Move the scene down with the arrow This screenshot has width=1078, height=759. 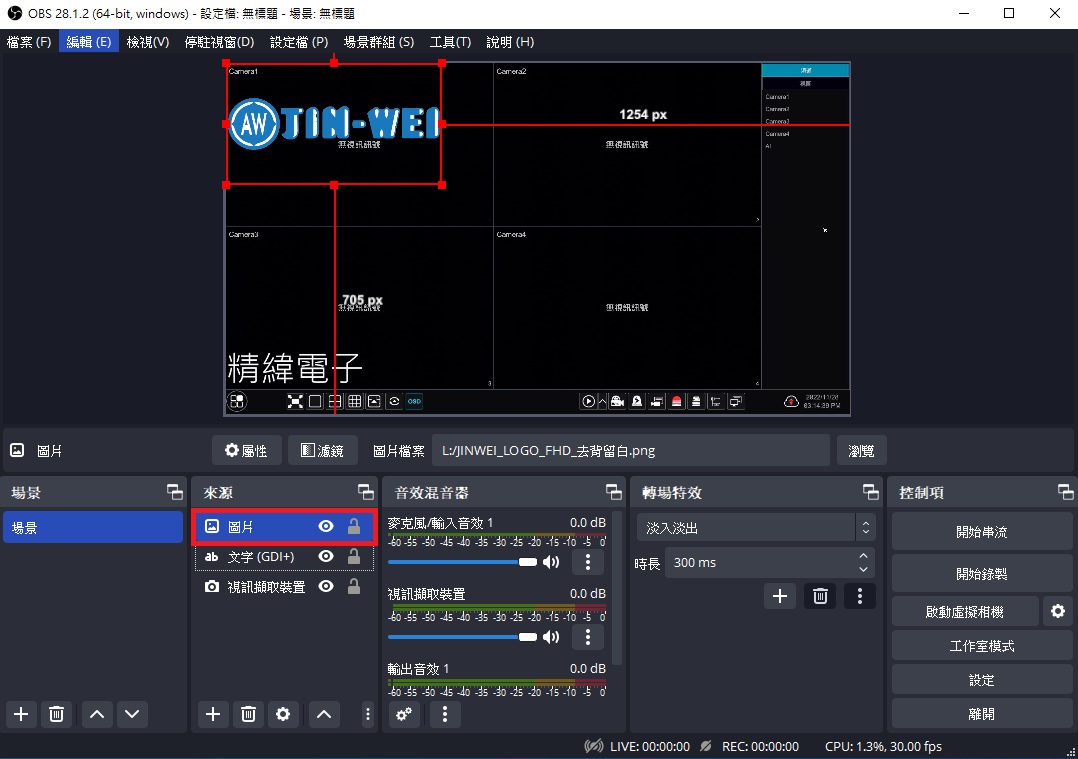point(132,714)
